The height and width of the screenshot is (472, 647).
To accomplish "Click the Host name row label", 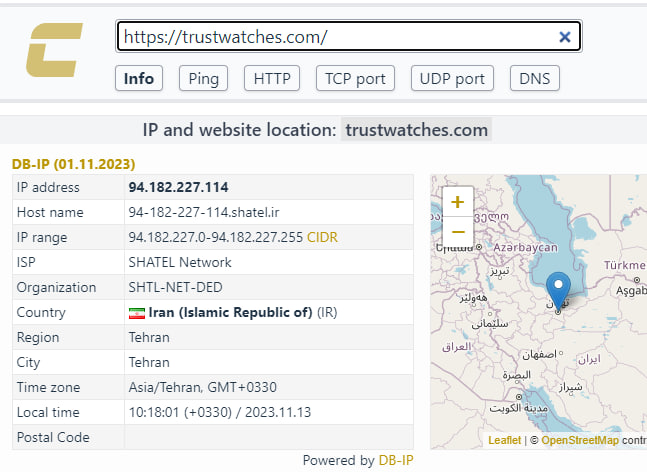I will [50, 212].
